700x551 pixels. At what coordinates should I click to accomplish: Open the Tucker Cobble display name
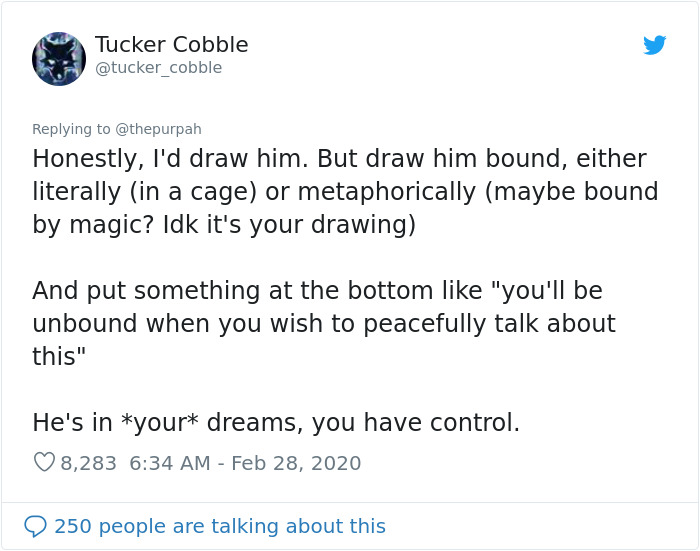[171, 45]
